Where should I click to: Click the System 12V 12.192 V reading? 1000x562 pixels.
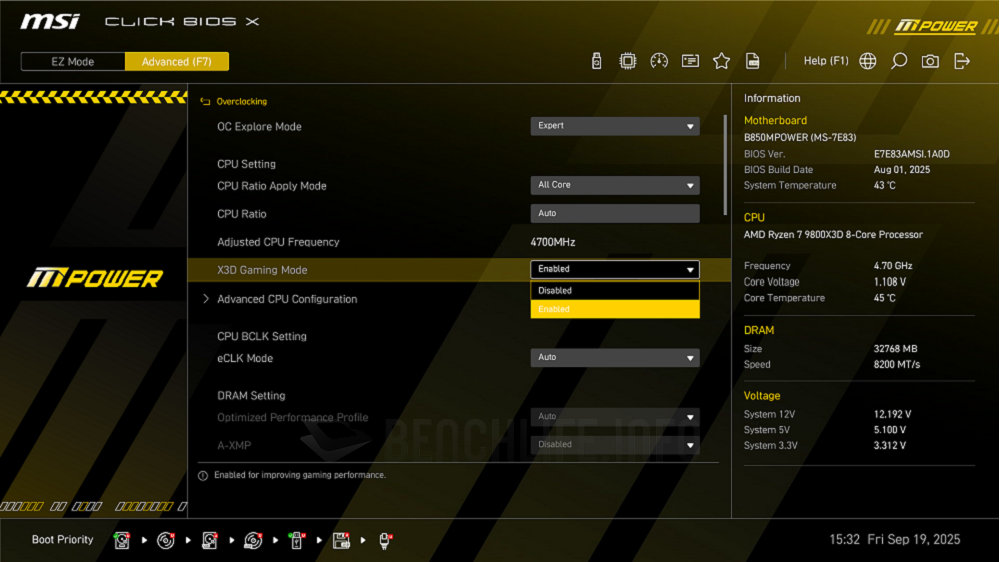pyautogui.click(x=892, y=415)
